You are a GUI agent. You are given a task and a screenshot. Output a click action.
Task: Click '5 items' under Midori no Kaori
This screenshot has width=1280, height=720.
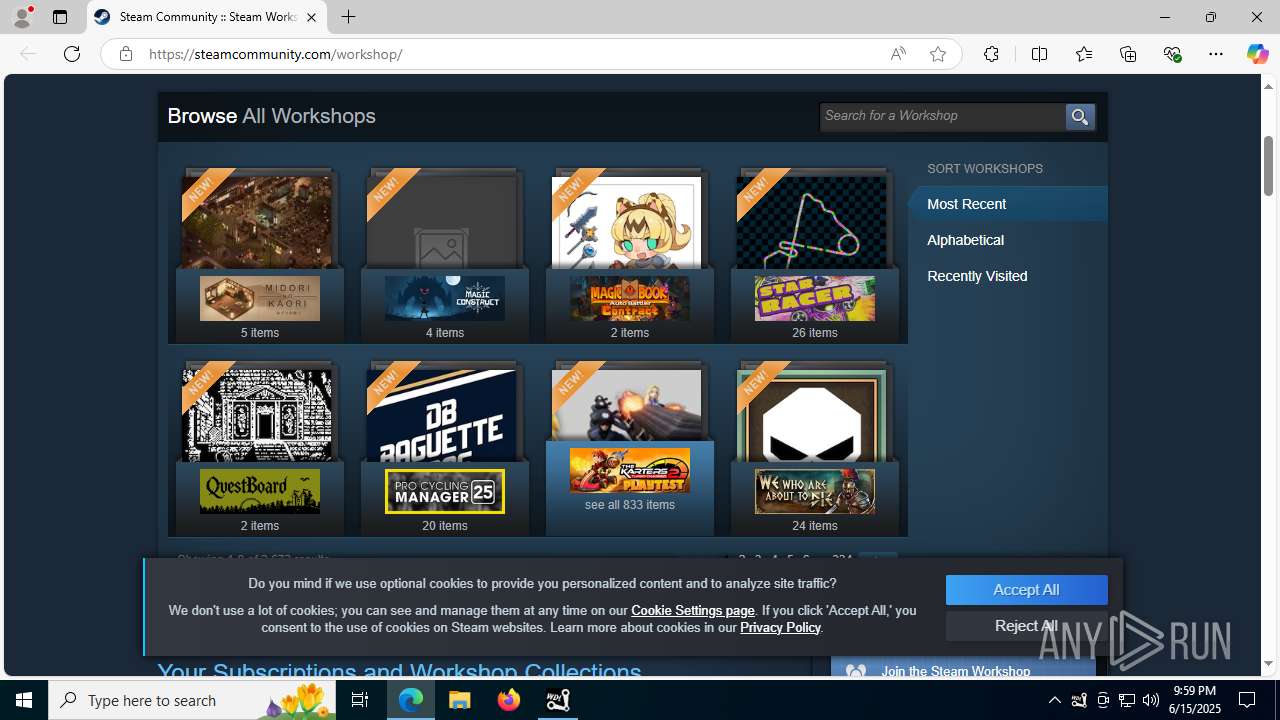click(260, 333)
